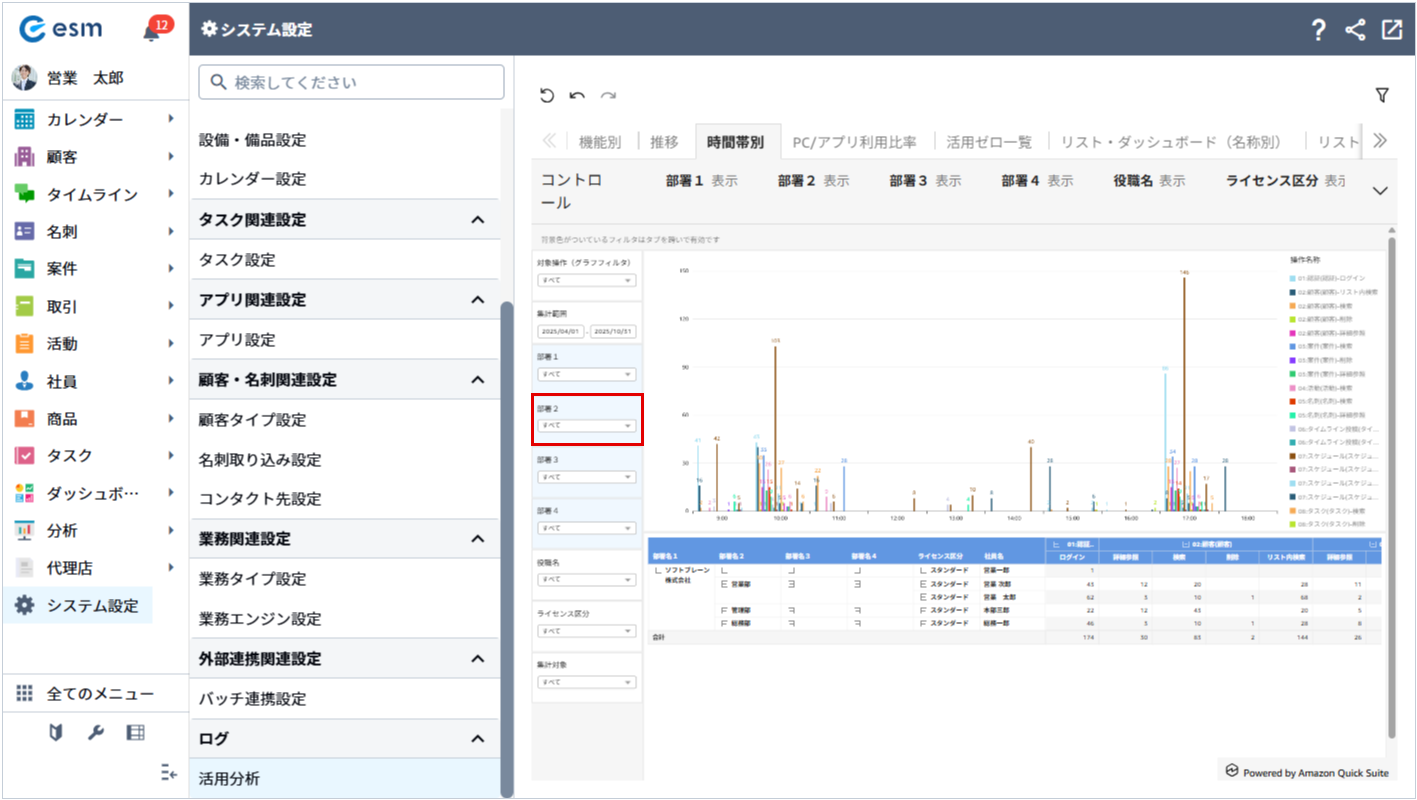Open 顧客タイプ設定 settings link
Image resolution: width=1417 pixels, height=800 pixels.
pyautogui.click(x=252, y=420)
